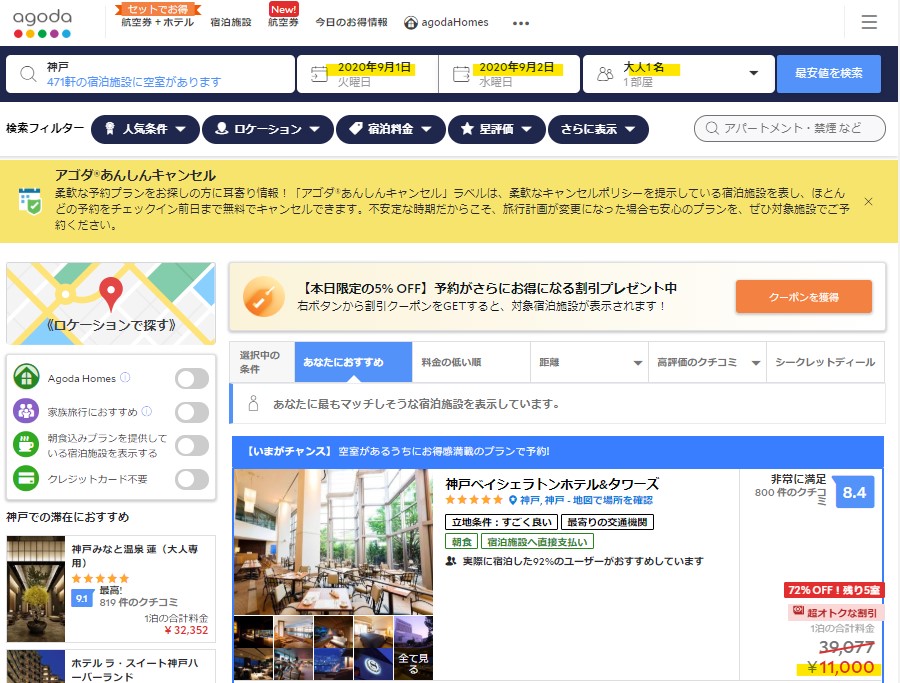Image resolution: width=900 pixels, height=683 pixels.
Task: Click the Agoda Homes info icon
Action: click(125, 377)
